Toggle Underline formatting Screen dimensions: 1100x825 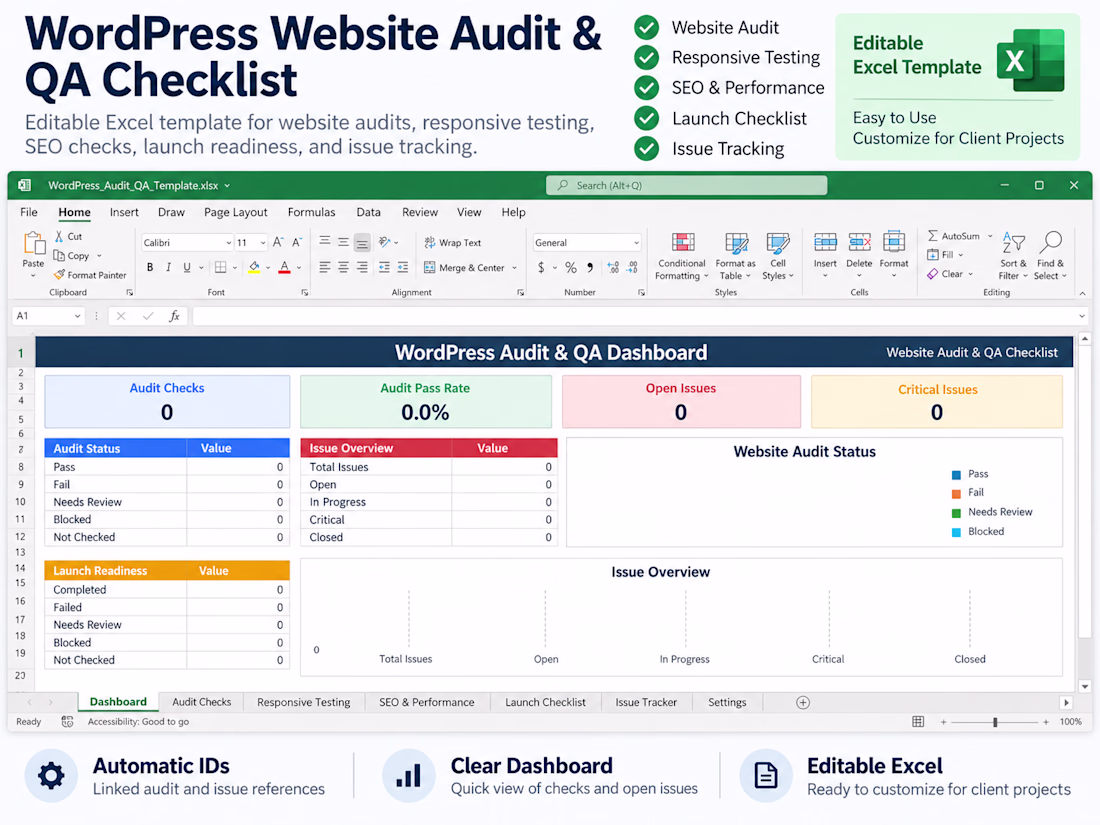pos(187,267)
